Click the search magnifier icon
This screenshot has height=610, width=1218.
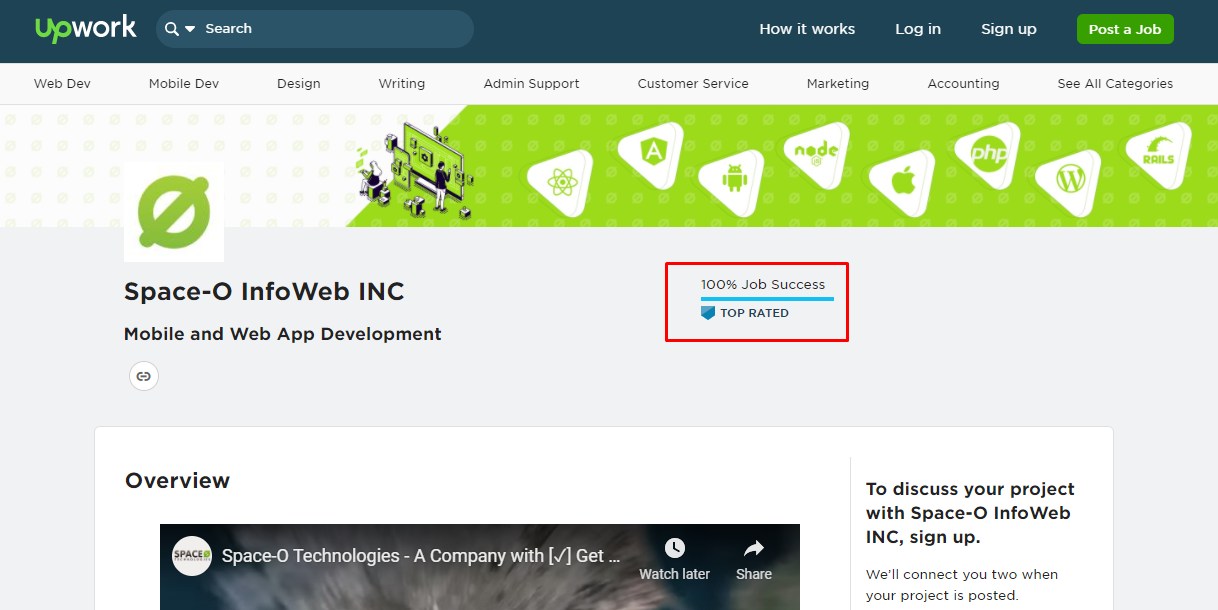pyautogui.click(x=172, y=29)
